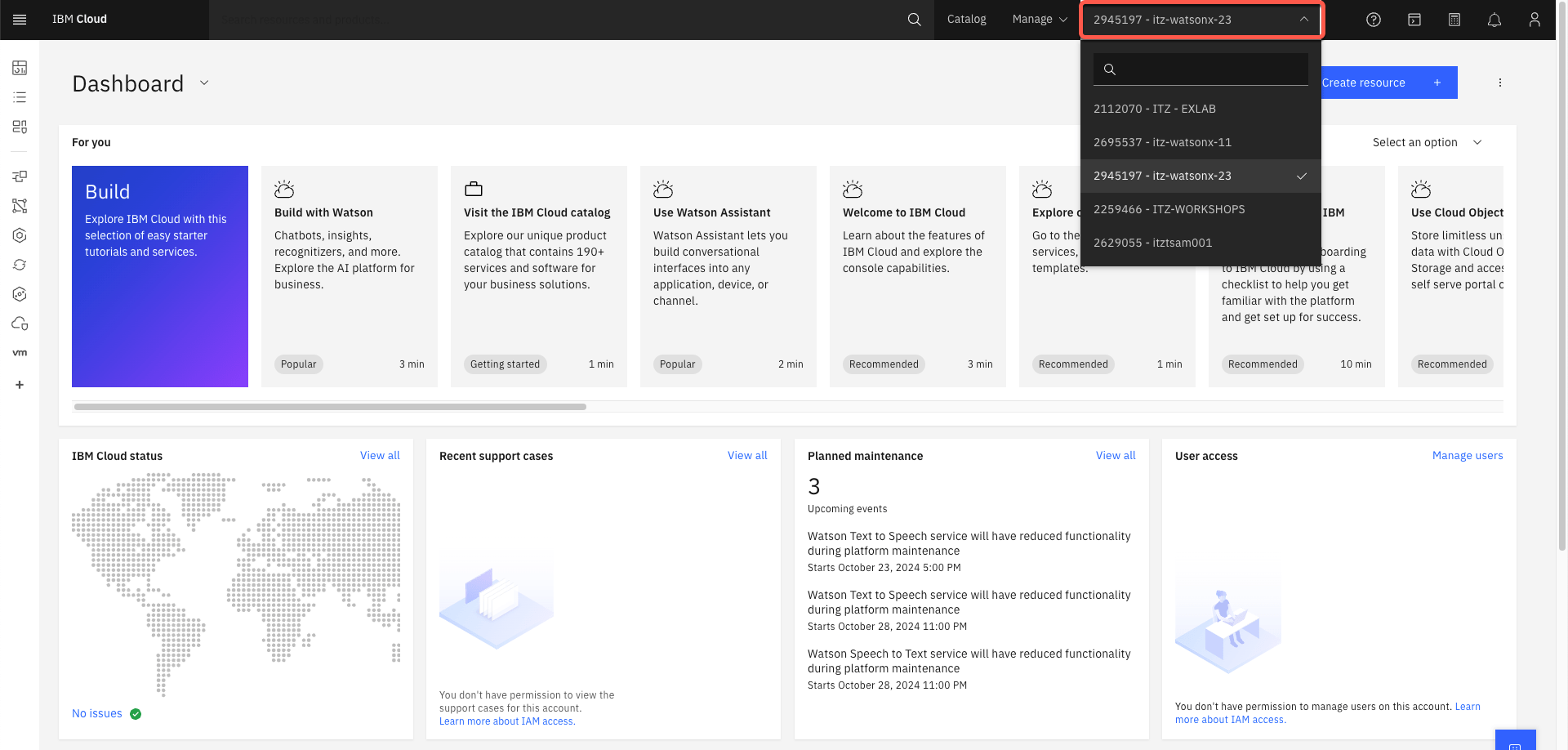
Task: Open the help menu question mark icon
Action: click(x=1373, y=19)
